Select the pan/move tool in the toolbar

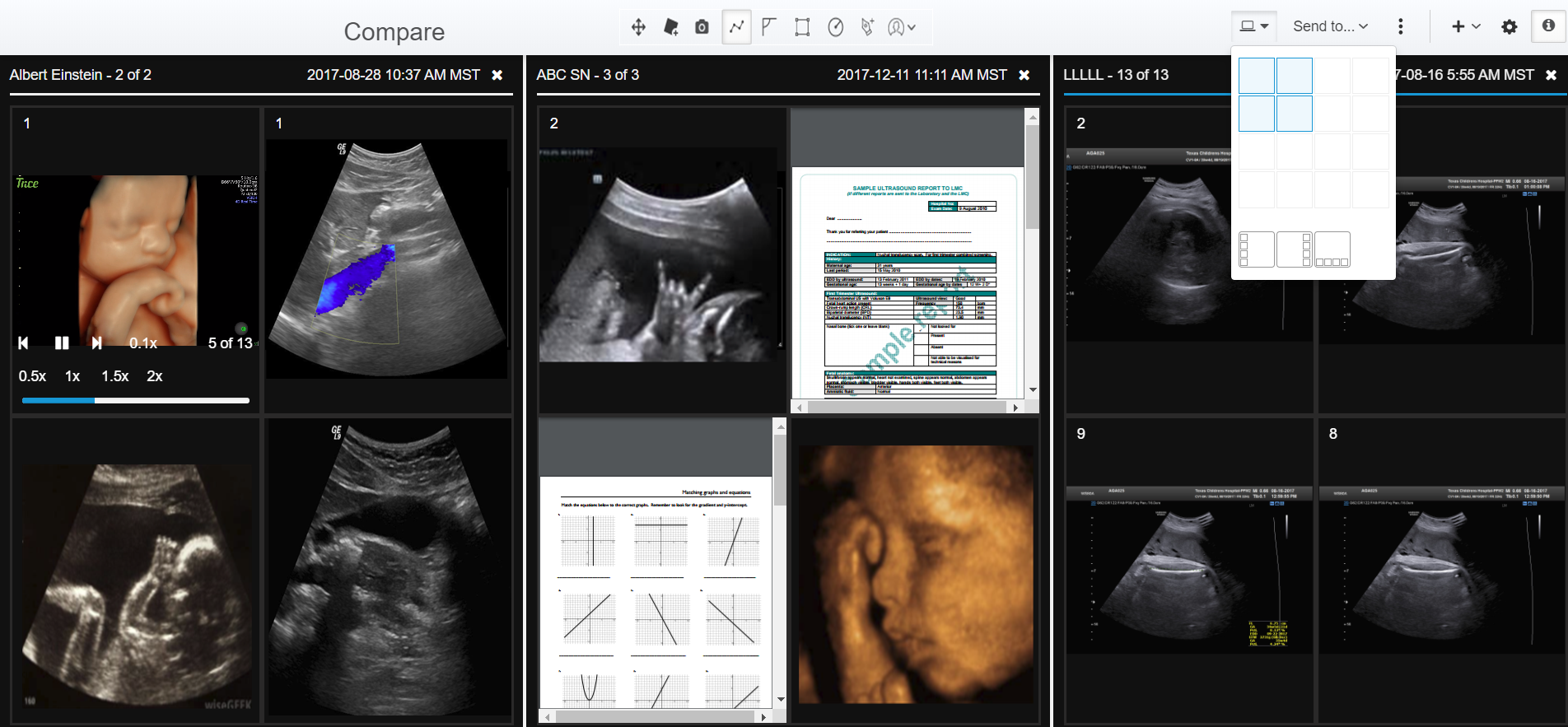tap(638, 27)
